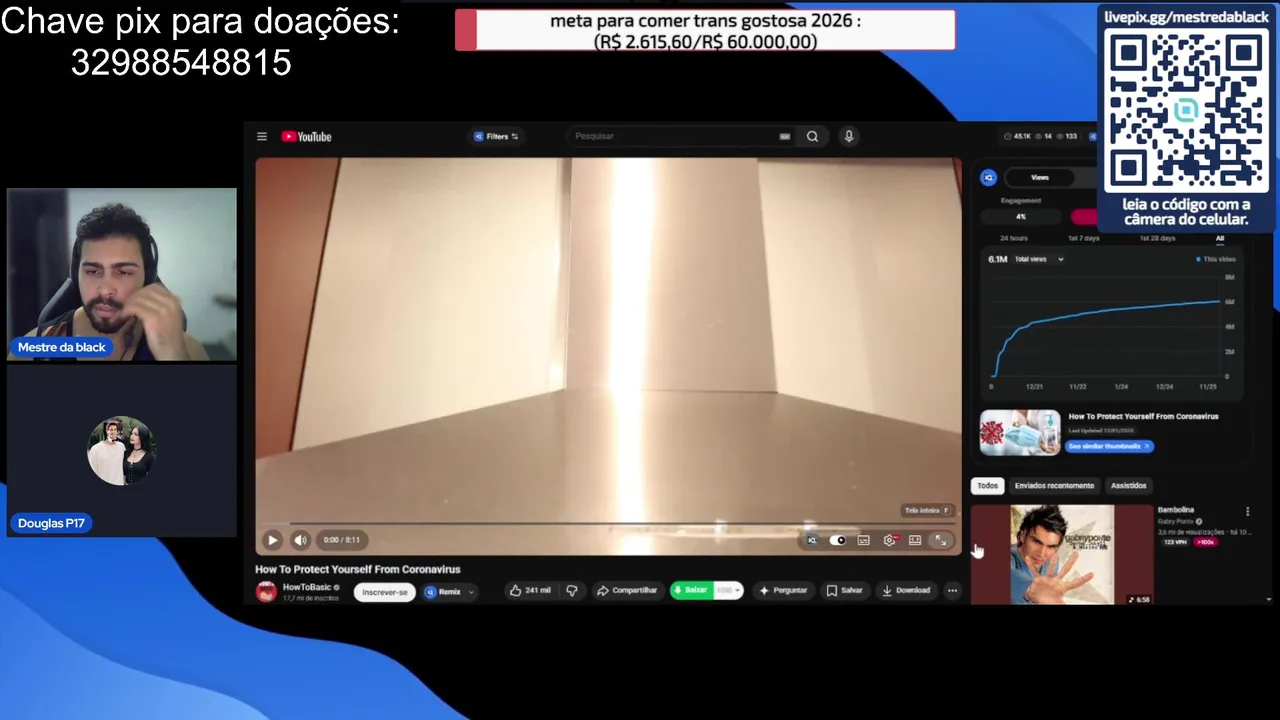This screenshot has height=720, width=1280.
Task: Select the Assistidos filter chip
Action: pos(1128,486)
